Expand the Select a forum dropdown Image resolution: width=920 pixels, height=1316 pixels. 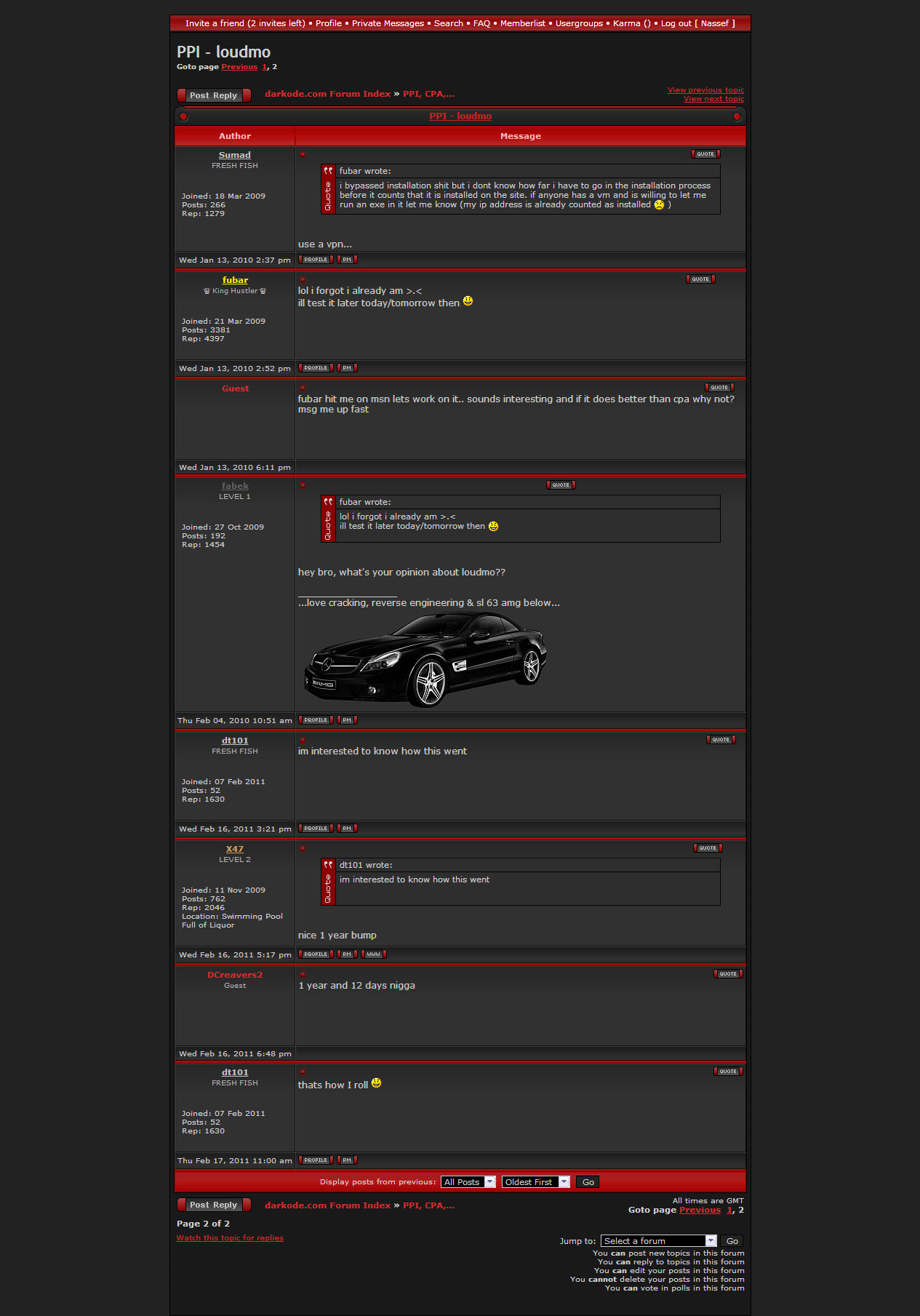pos(659,1241)
